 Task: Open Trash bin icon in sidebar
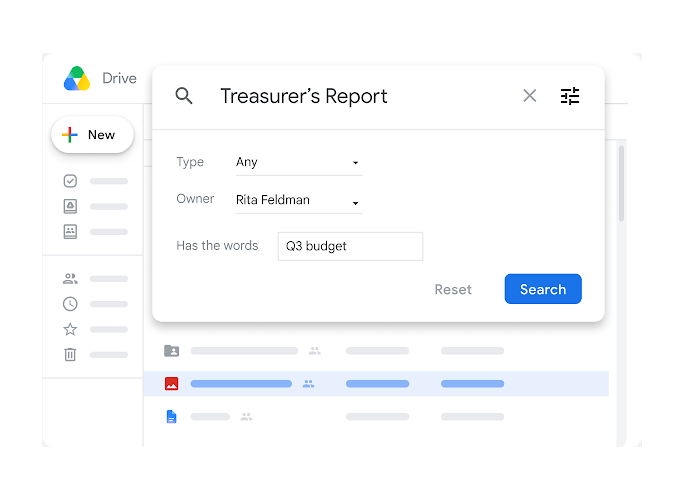tap(70, 354)
